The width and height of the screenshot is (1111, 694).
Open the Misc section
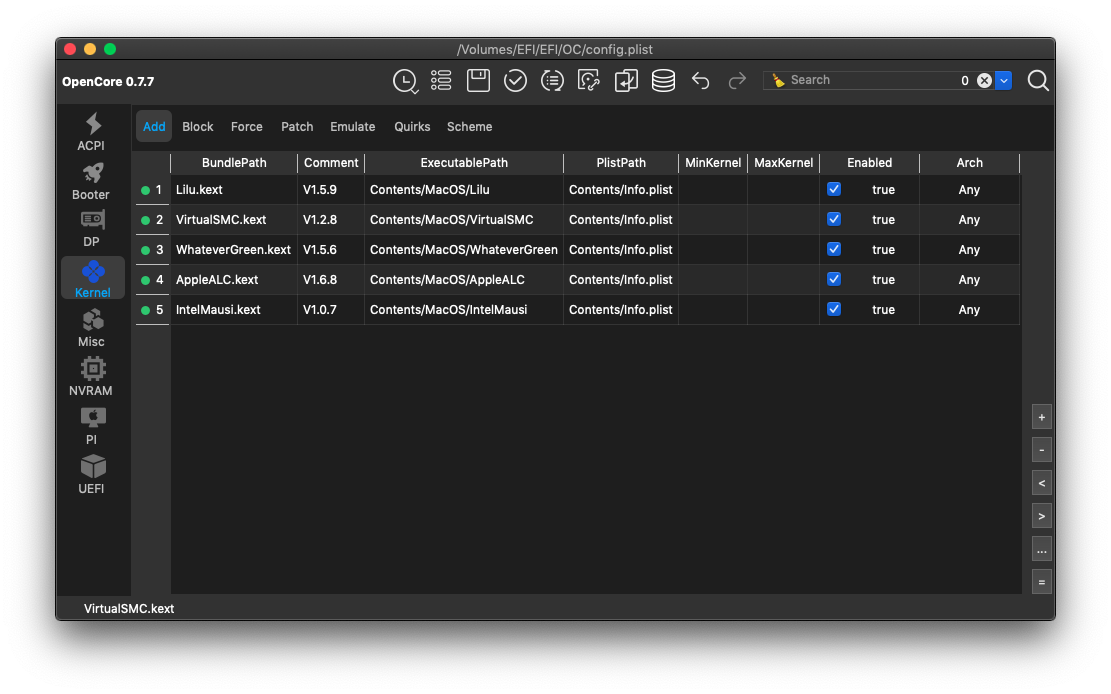click(91, 328)
